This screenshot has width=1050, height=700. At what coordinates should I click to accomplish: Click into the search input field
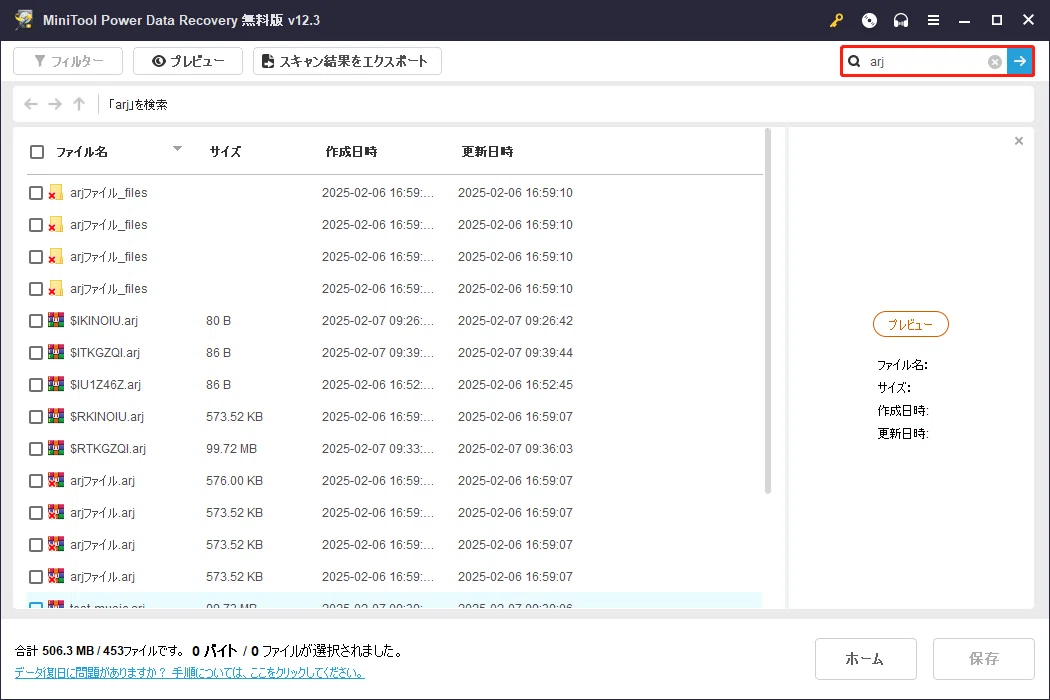coord(924,62)
